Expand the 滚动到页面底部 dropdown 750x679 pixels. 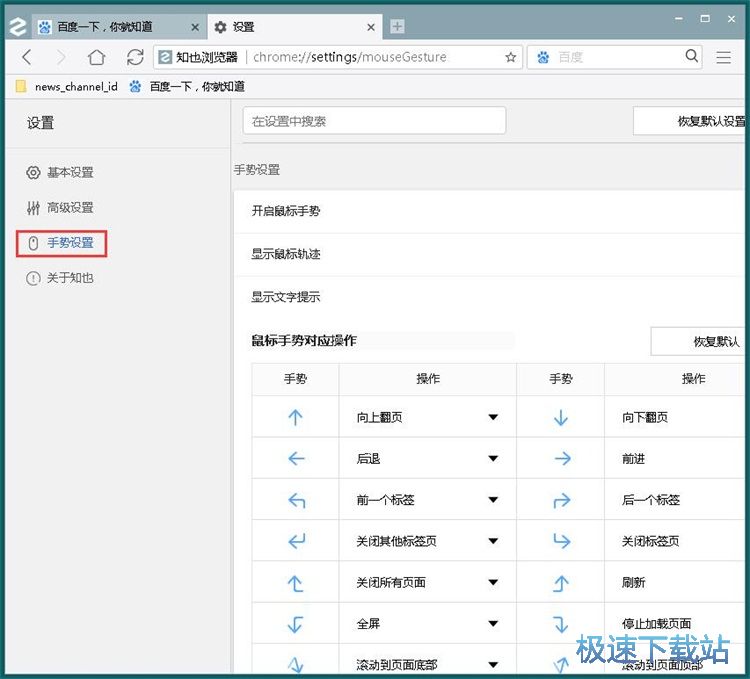point(493,665)
